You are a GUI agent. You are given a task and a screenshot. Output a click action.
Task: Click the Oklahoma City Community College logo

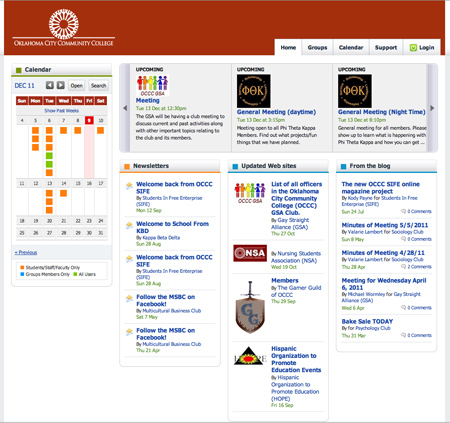click(x=64, y=28)
